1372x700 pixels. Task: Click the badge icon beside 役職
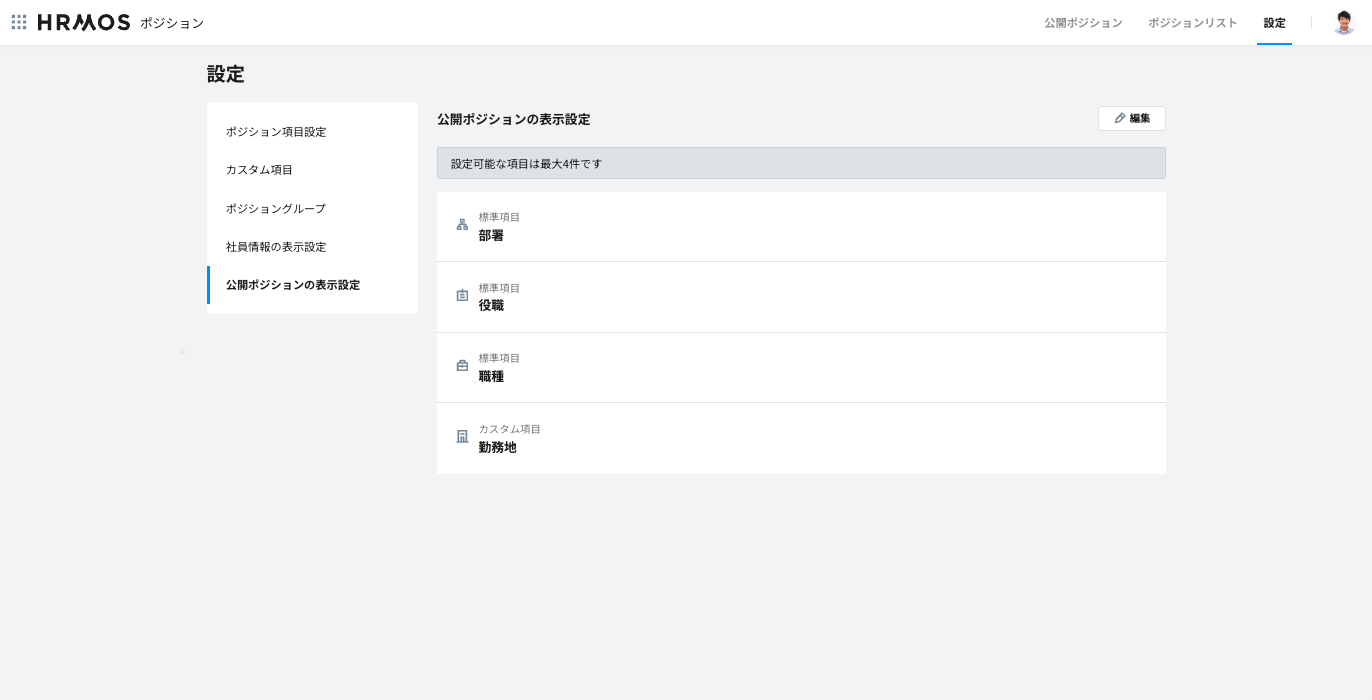point(462,296)
